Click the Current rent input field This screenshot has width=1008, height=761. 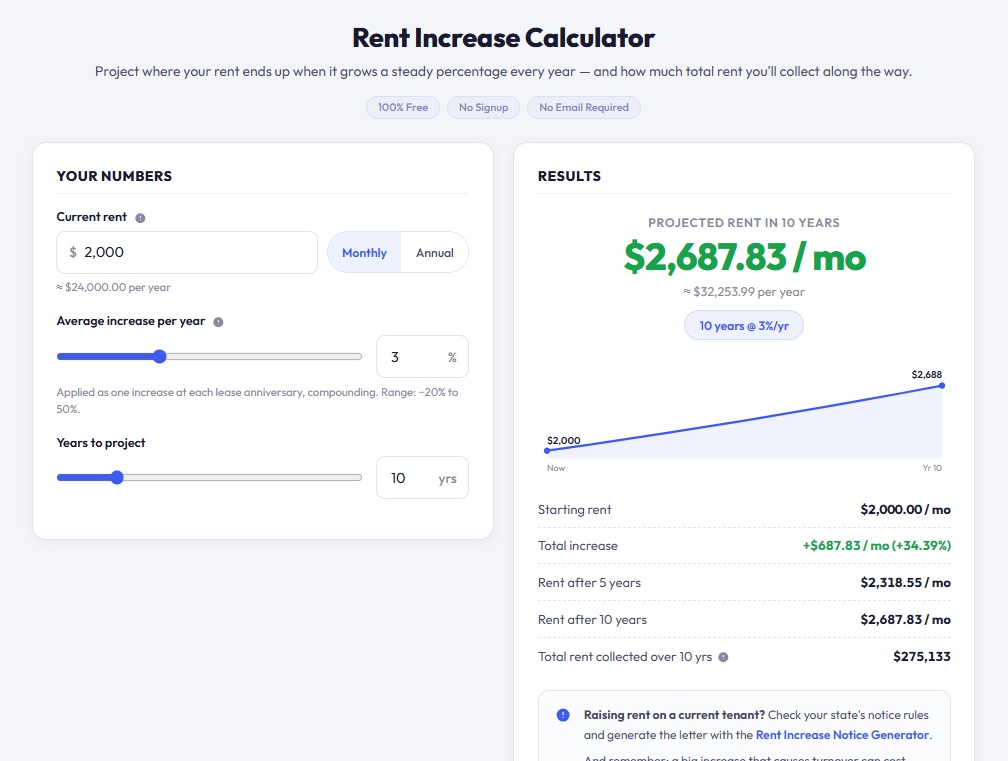187,253
